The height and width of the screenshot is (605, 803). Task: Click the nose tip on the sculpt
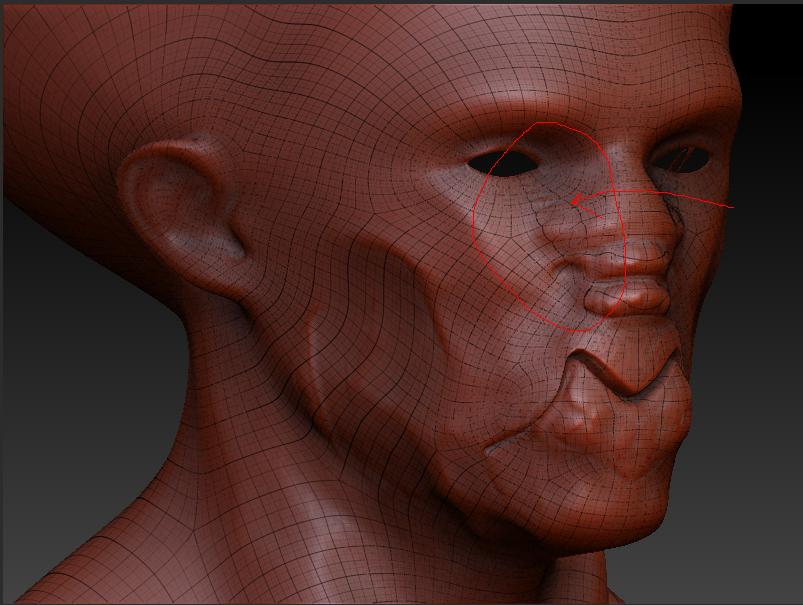click(x=629, y=299)
